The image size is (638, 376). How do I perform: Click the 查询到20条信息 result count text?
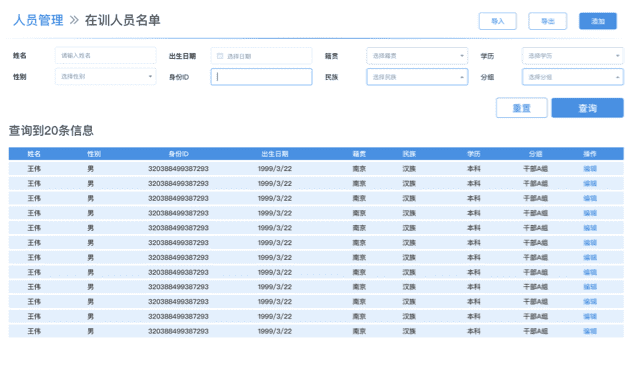point(51,131)
